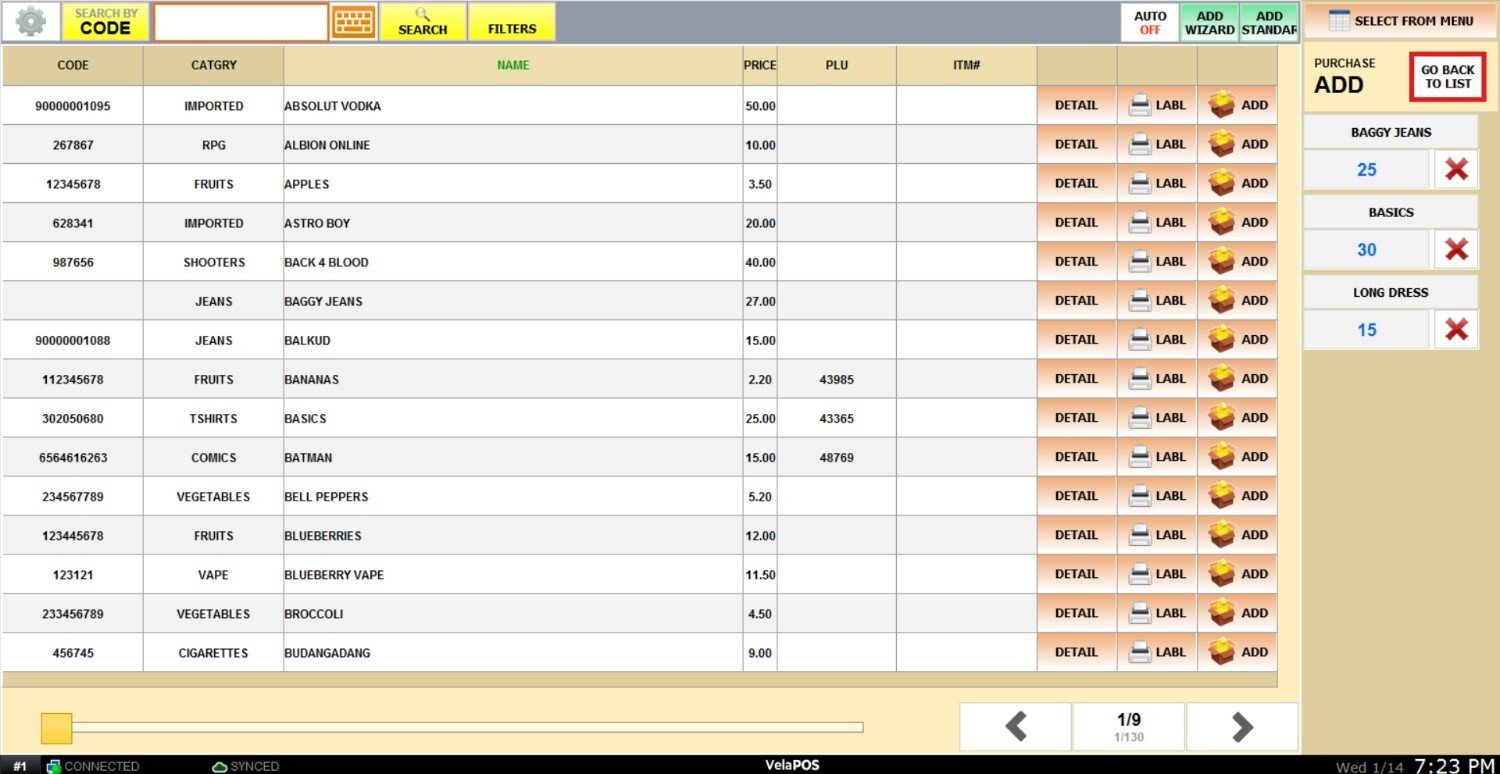Click Go Back To List button

click(1447, 77)
